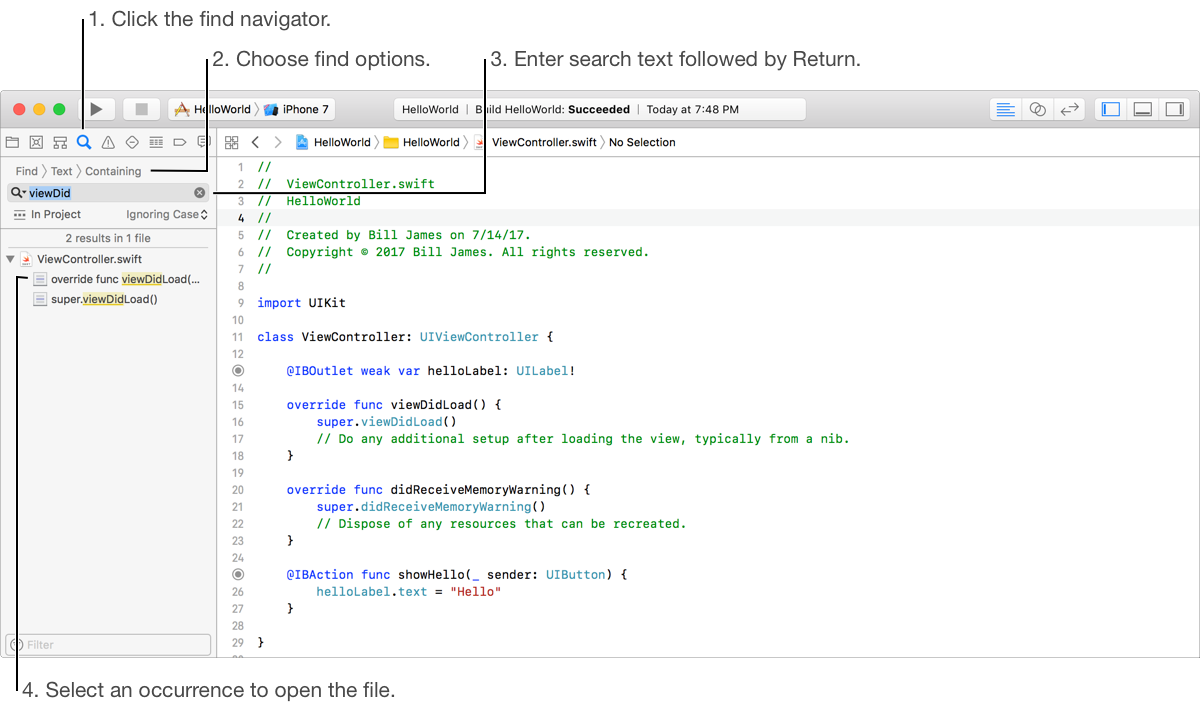The image size is (1200, 708).
Task: Click the Run (play) button
Action: [97, 109]
